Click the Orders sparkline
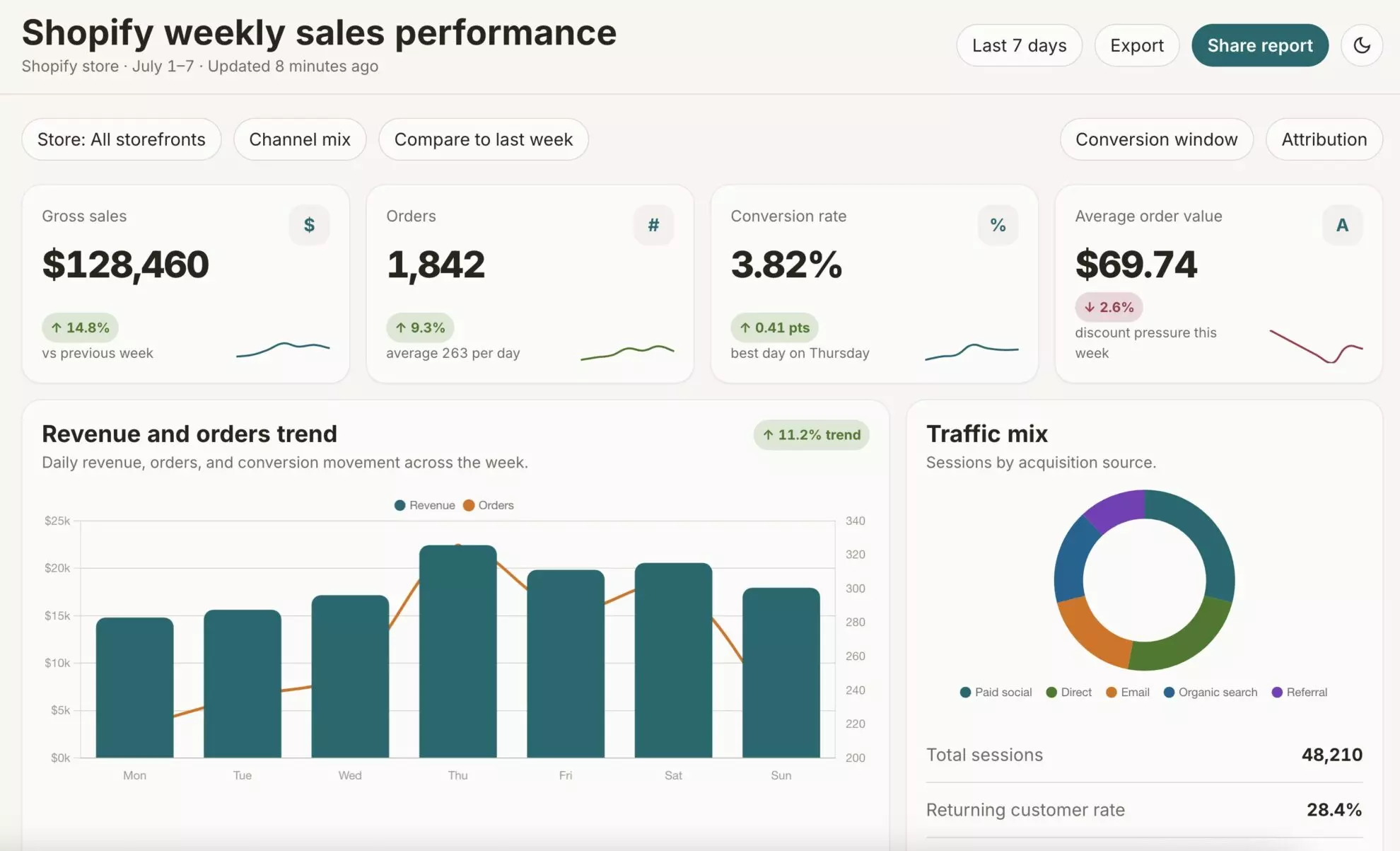Image resolution: width=1400 pixels, height=851 pixels. [627, 352]
